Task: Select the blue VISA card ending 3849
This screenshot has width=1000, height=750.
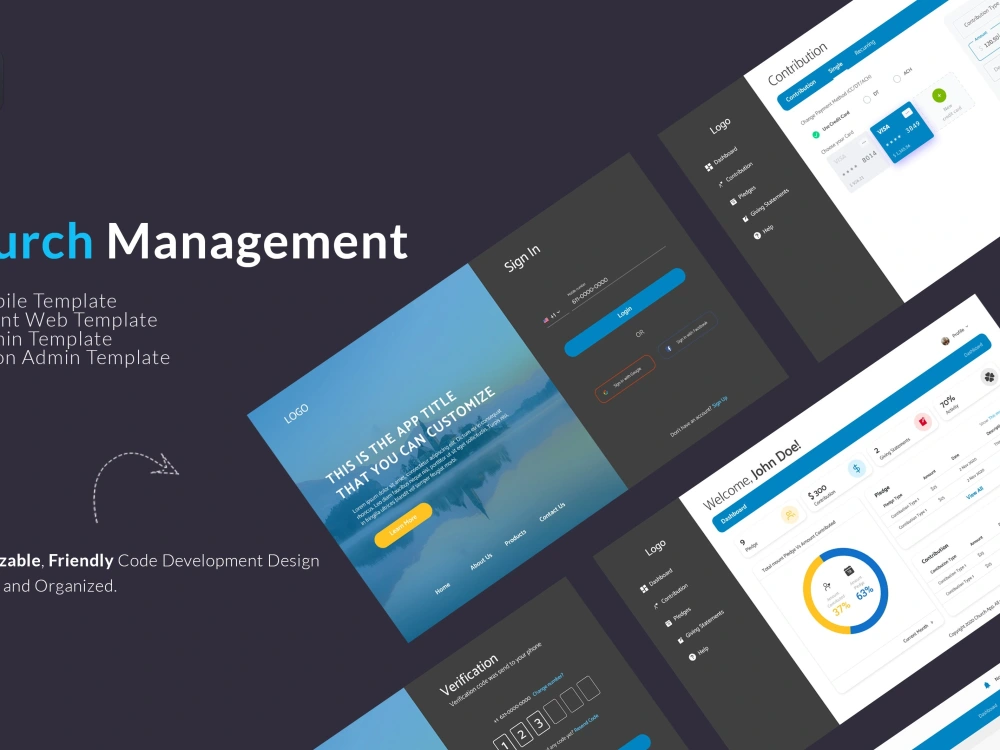Action: tap(901, 132)
